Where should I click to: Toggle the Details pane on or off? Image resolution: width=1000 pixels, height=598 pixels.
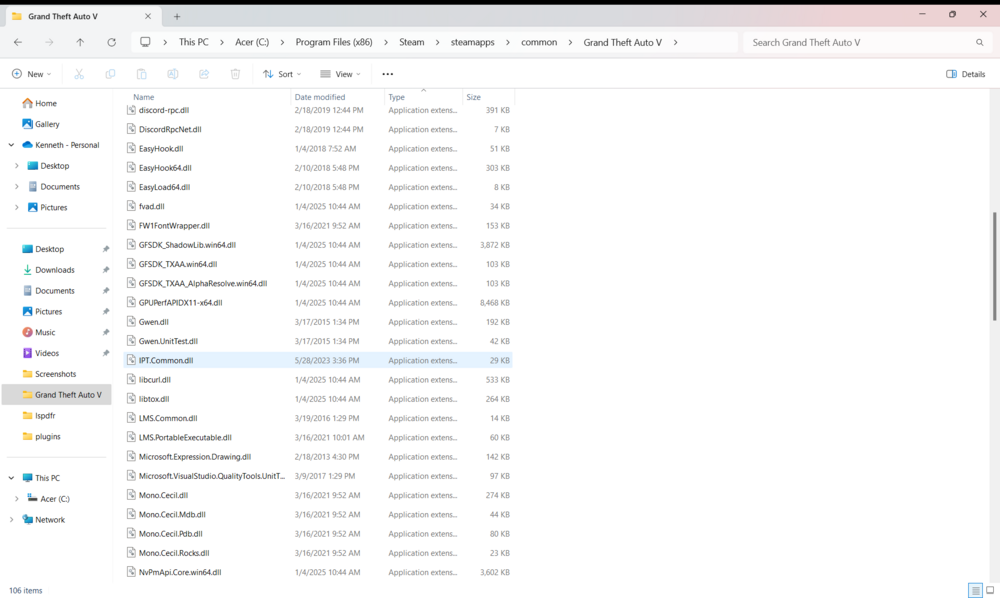[x=963, y=73]
